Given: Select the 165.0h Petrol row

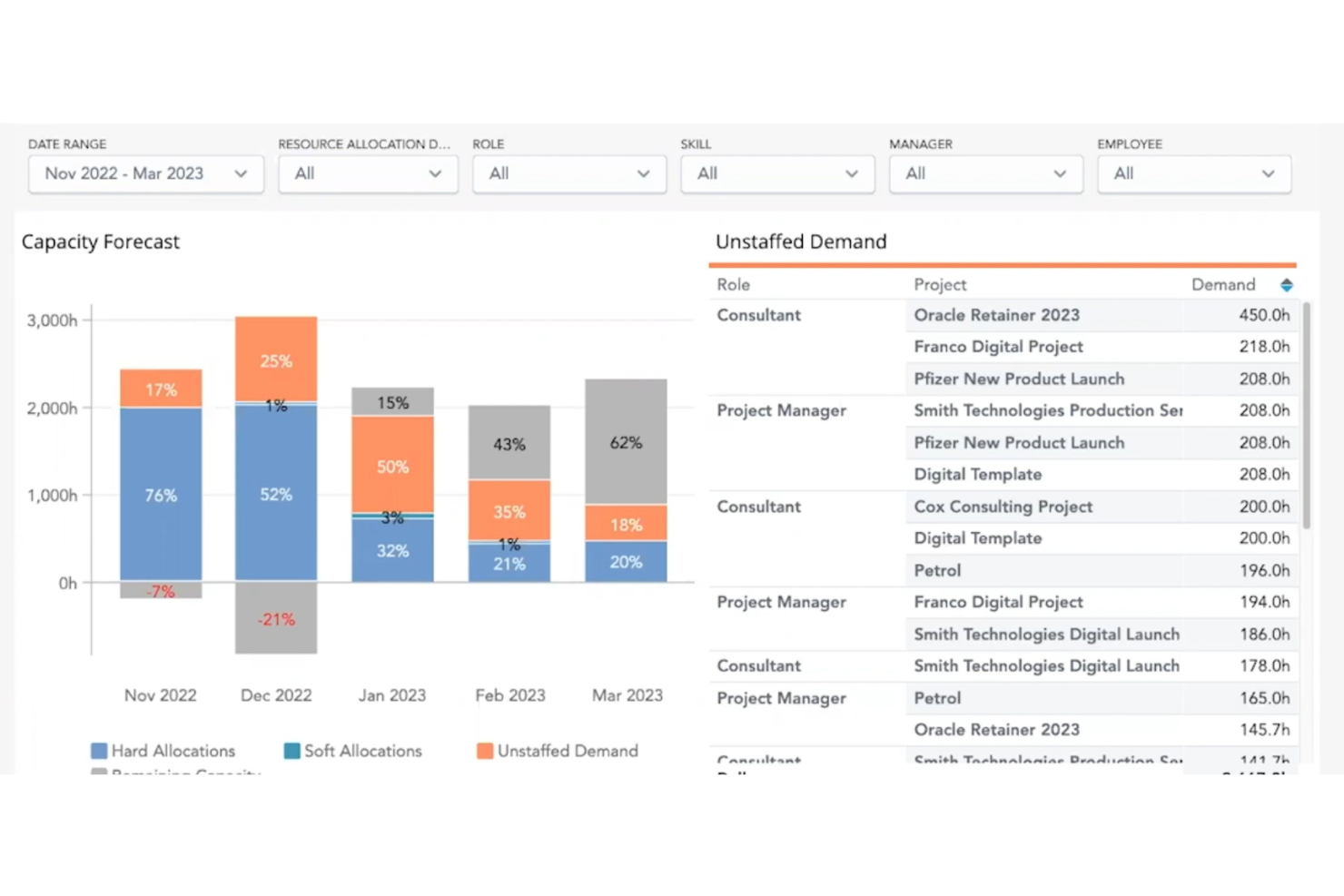Looking at the screenshot, I should [x=1102, y=698].
